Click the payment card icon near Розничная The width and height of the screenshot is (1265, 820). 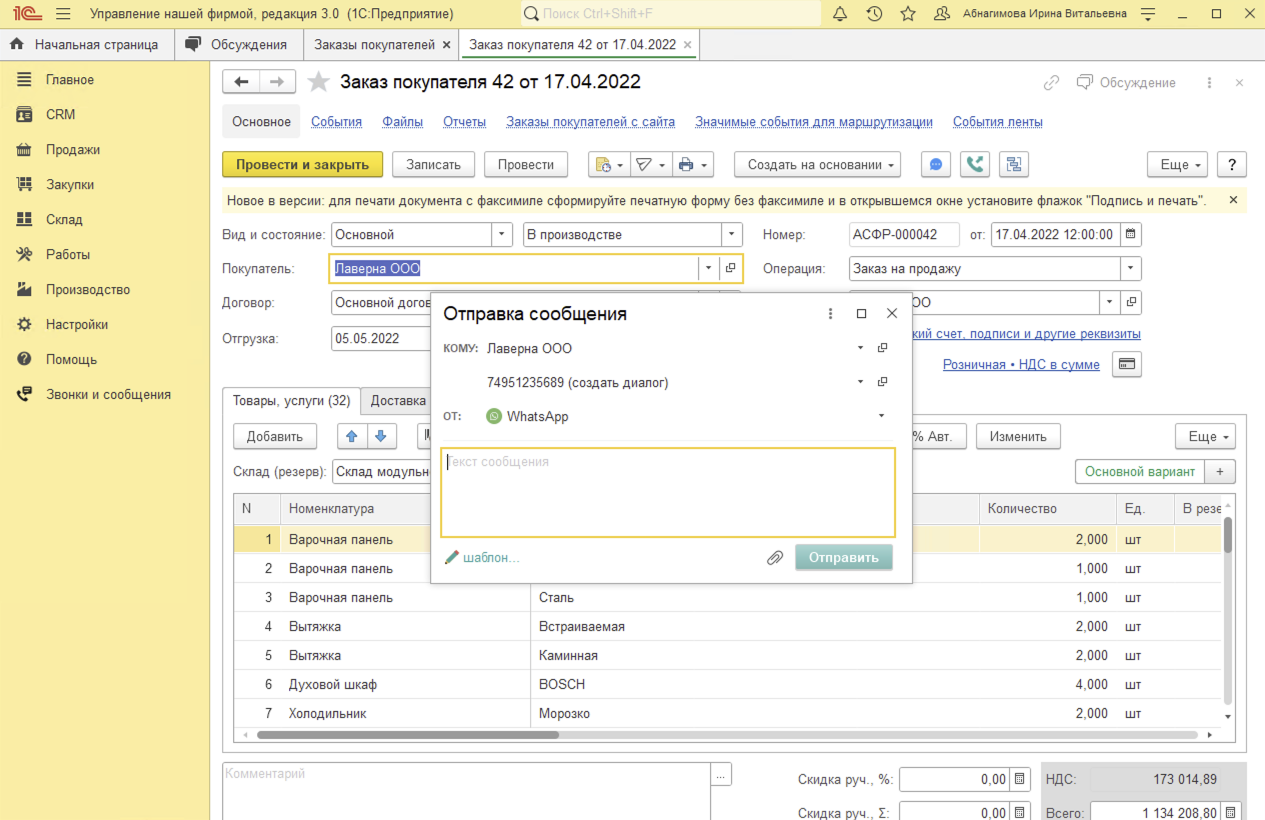pos(1127,365)
